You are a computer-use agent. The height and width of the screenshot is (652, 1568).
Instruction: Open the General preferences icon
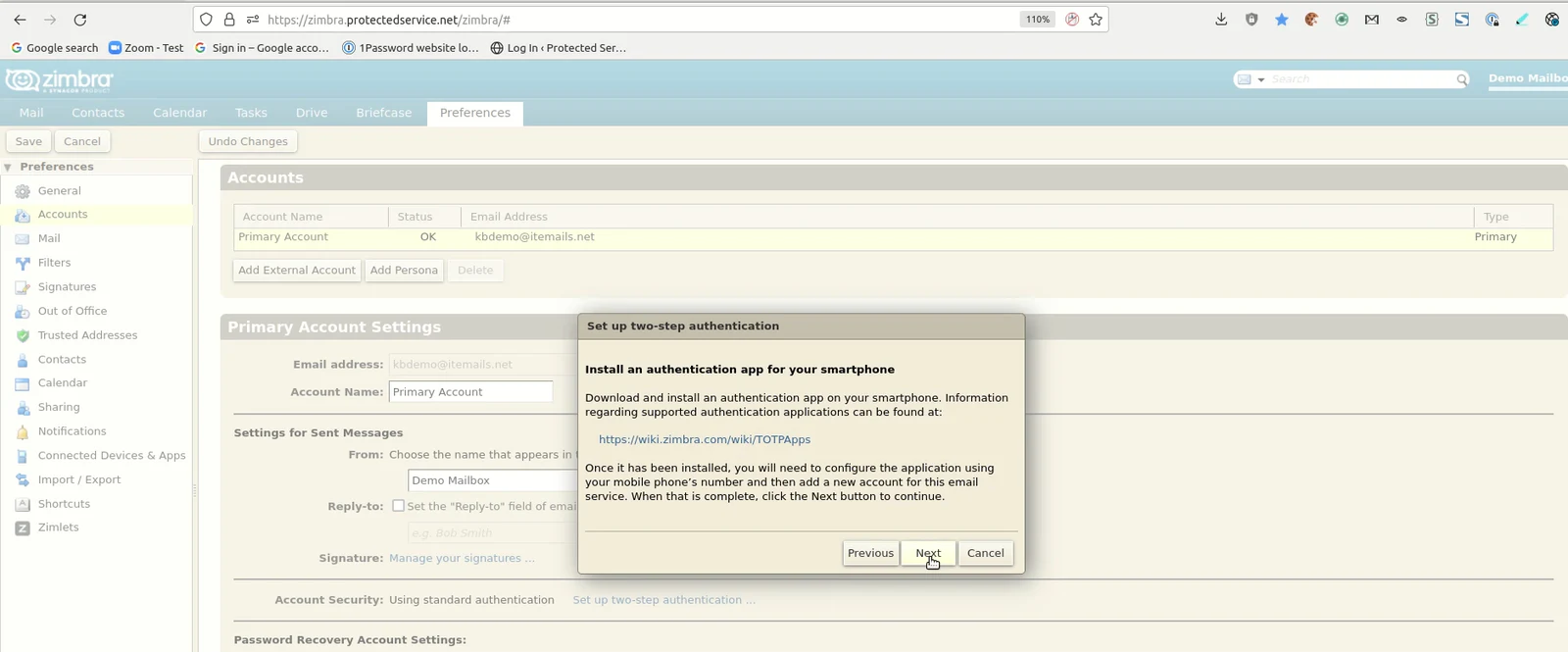click(x=23, y=191)
